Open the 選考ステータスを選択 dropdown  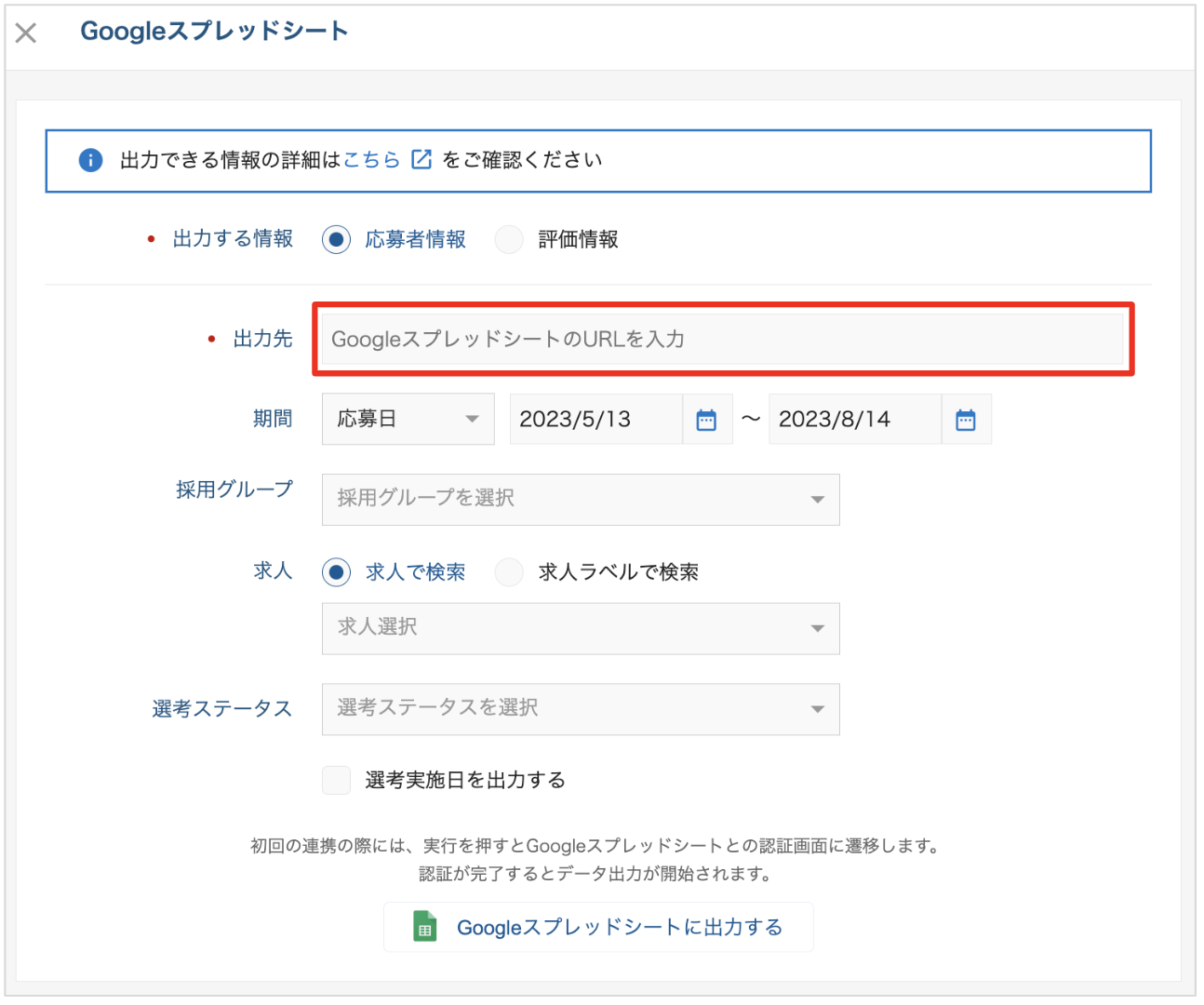click(x=581, y=709)
